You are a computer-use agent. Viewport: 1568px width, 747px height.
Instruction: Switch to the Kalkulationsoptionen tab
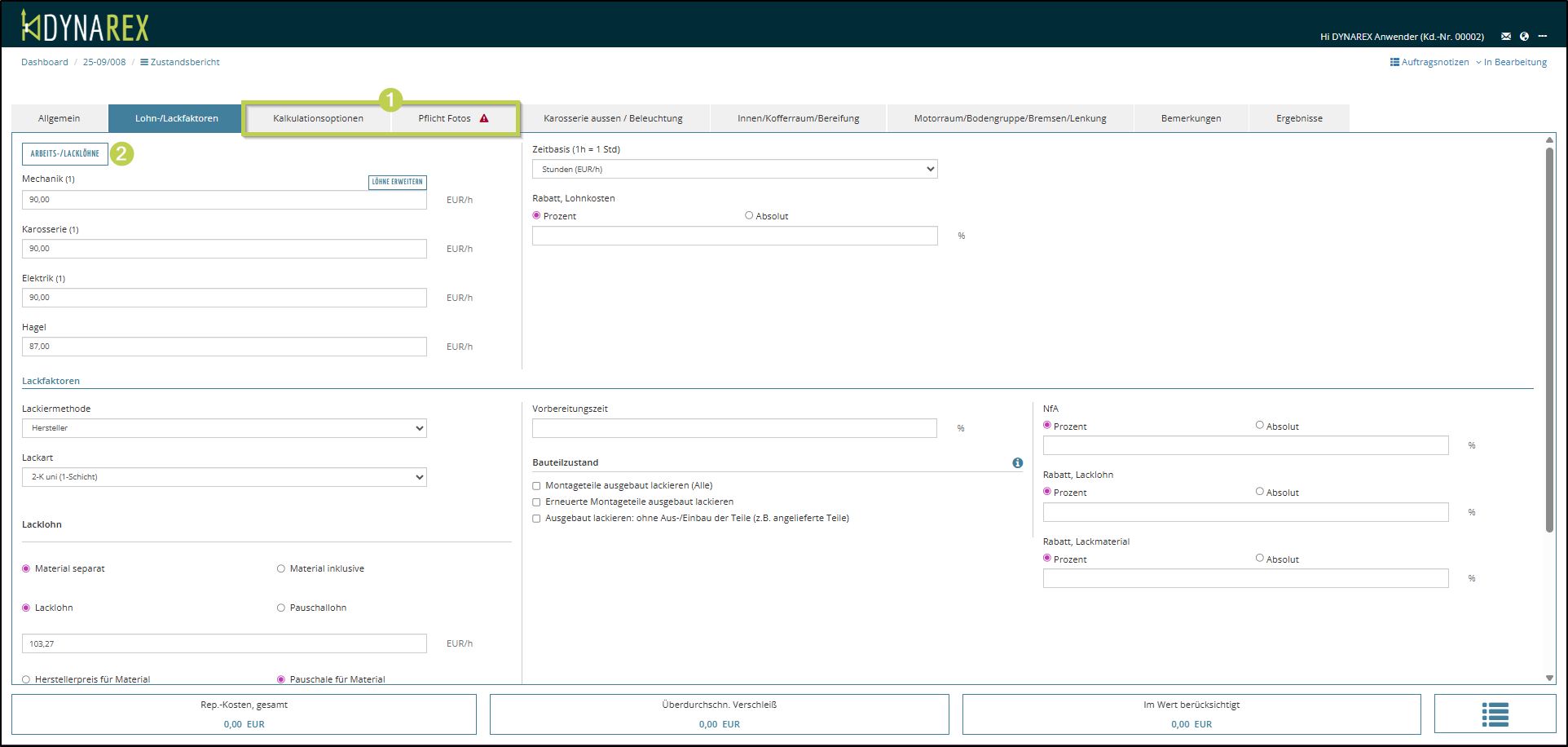click(318, 118)
